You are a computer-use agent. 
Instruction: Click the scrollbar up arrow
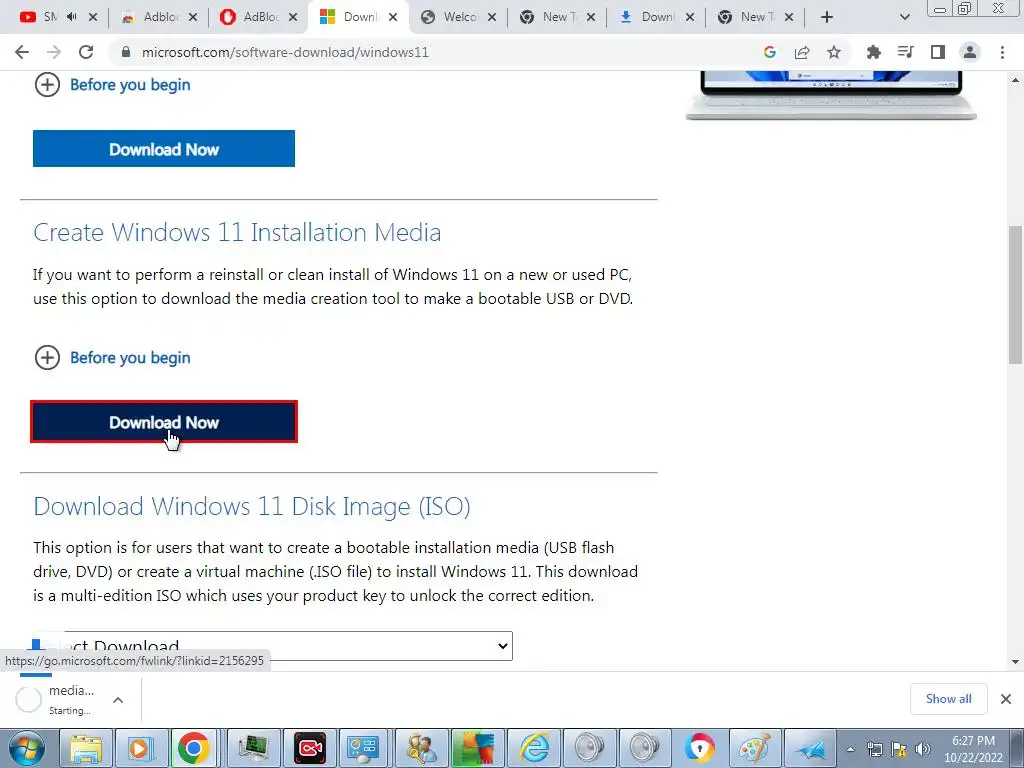click(1015, 80)
